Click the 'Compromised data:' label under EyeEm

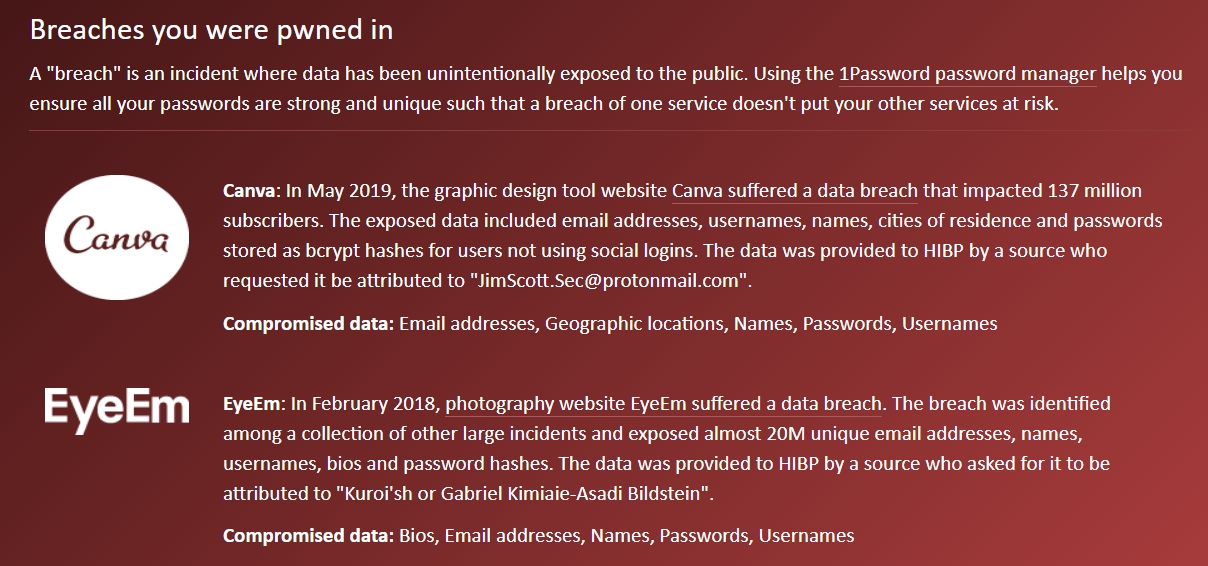click(309, 536)
